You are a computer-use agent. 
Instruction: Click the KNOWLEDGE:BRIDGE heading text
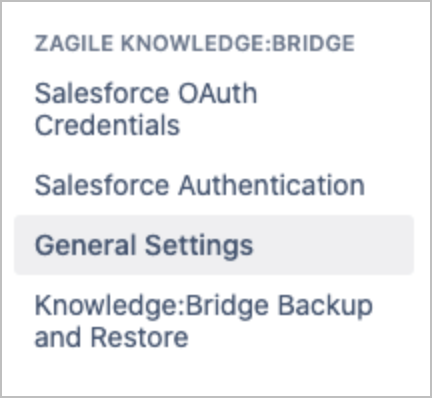237,44
